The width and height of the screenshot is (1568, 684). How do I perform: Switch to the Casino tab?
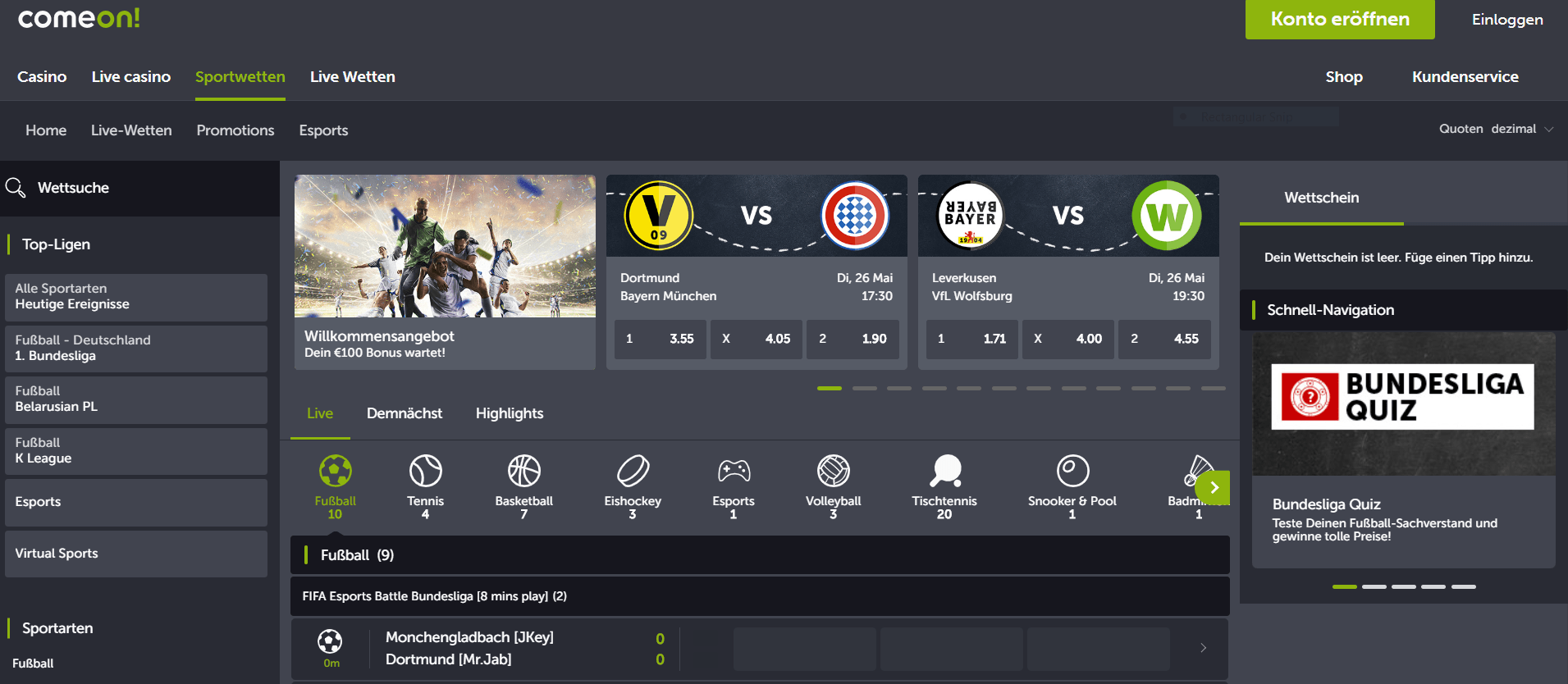point(42,76)
